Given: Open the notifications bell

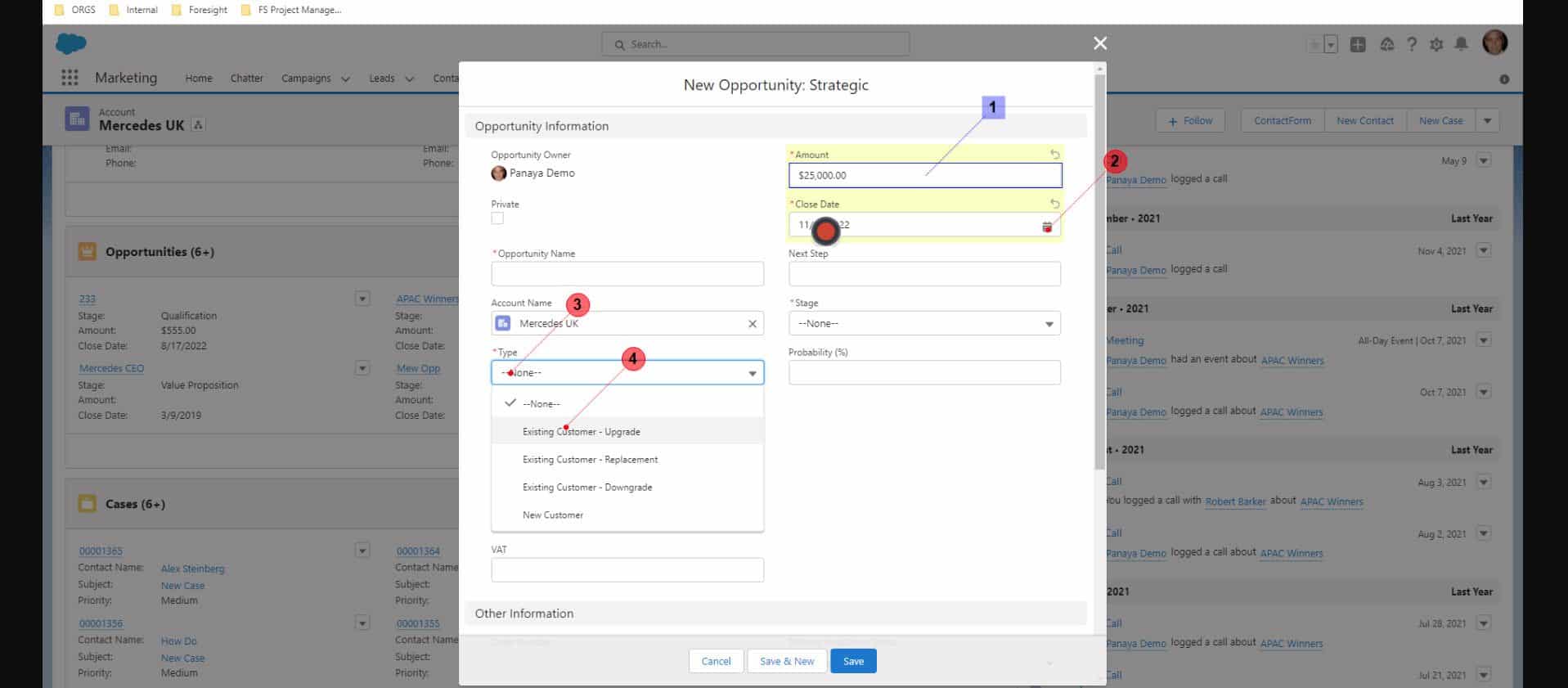Looking at the screenshot, I should coord(1462,45).
